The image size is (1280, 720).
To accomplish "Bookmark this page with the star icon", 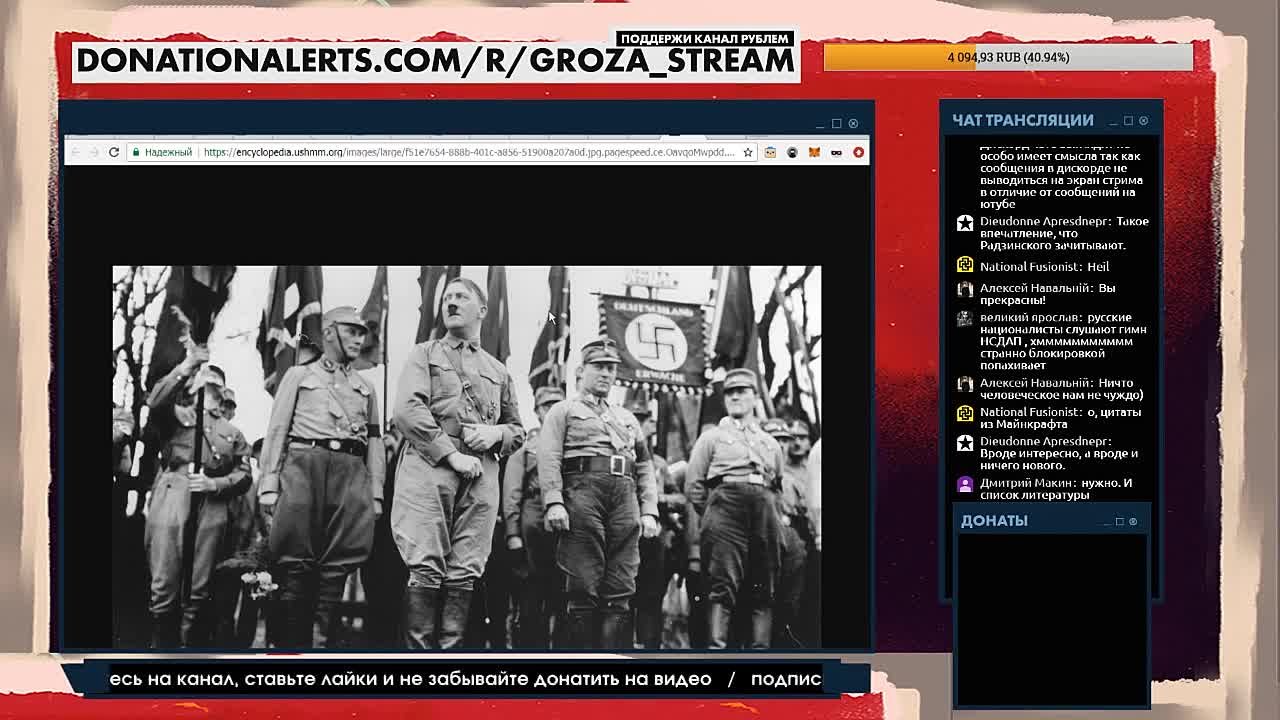I will point(748,152).
